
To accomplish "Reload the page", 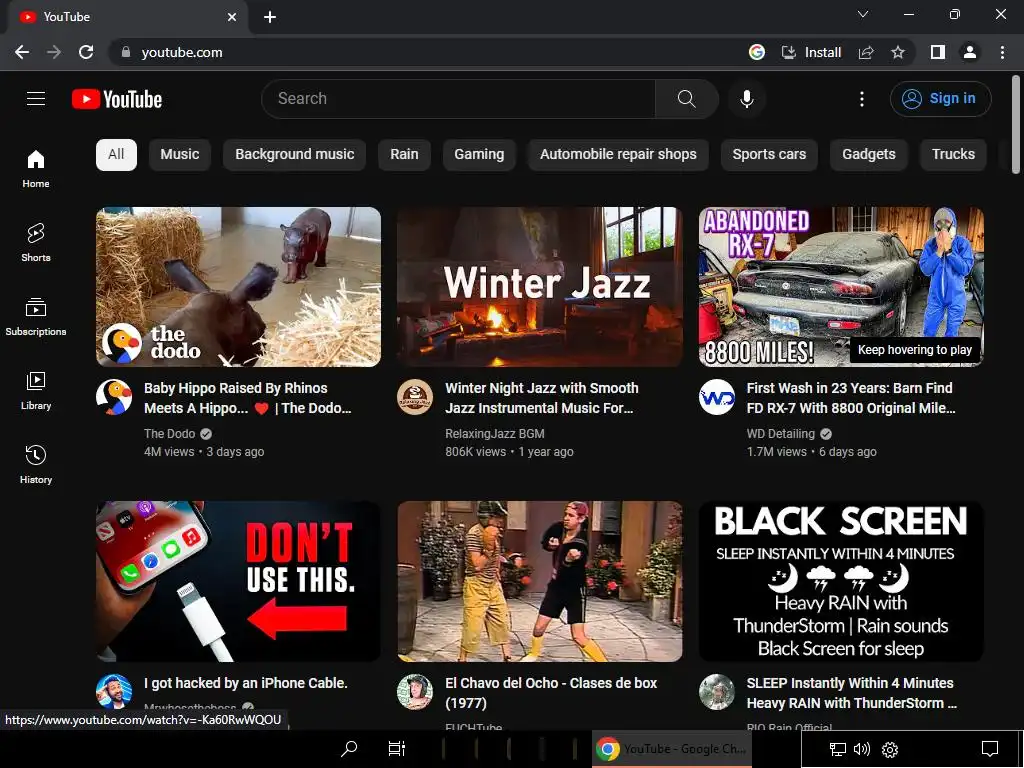I will tap(86, 52).
